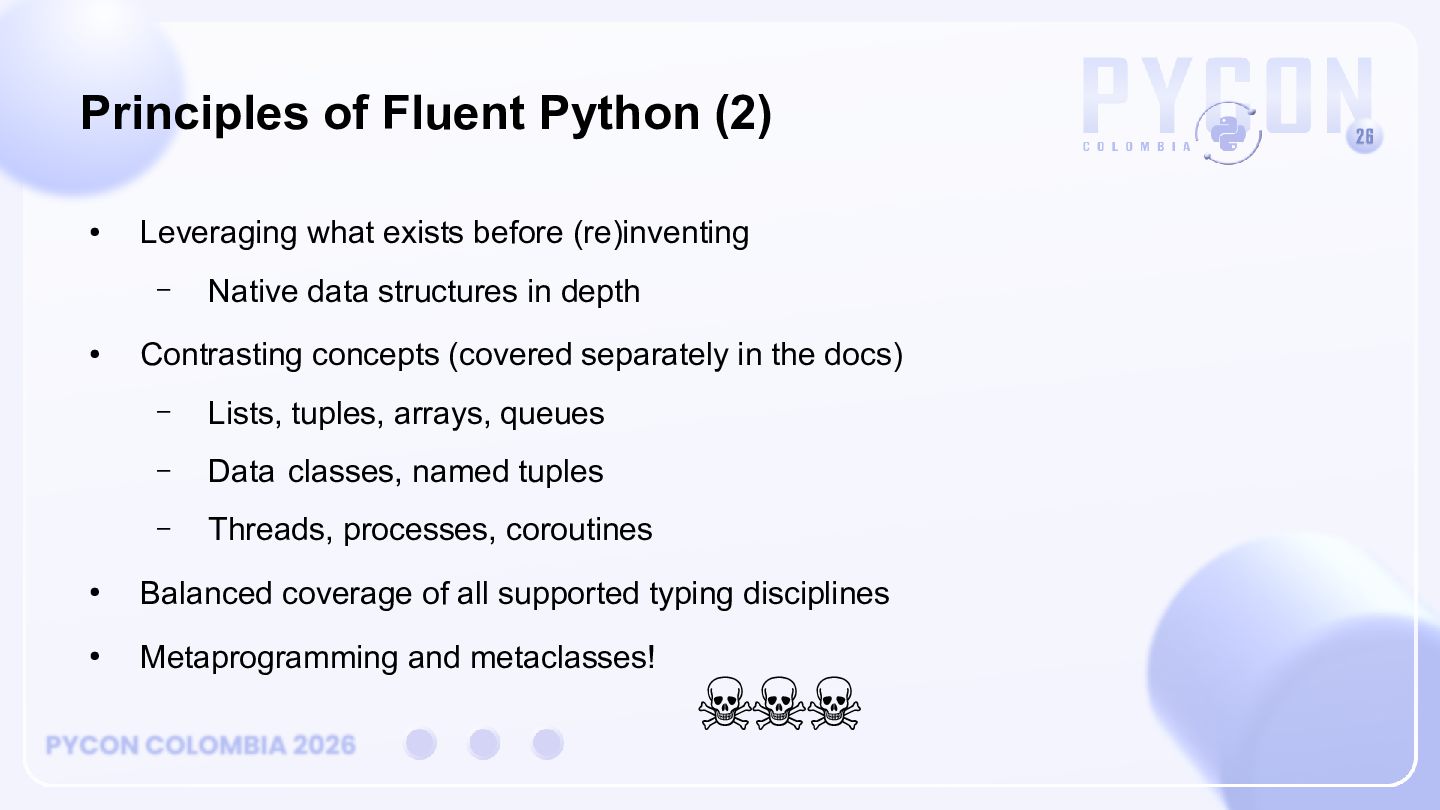Image resolution: width=1440 pixels, height=810 pixels.
Task: Click the Python logo in PyCon header
Action: click(x=1229, y=134)
